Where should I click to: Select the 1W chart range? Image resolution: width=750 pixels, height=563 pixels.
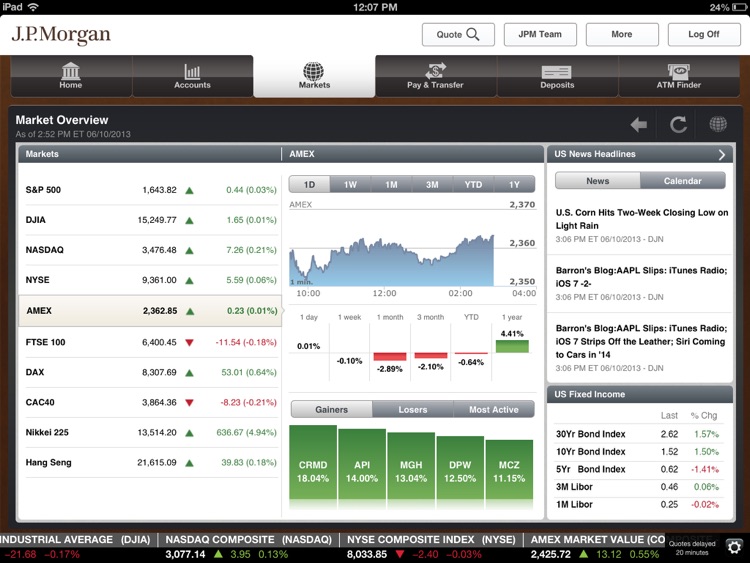click(350, 185)
